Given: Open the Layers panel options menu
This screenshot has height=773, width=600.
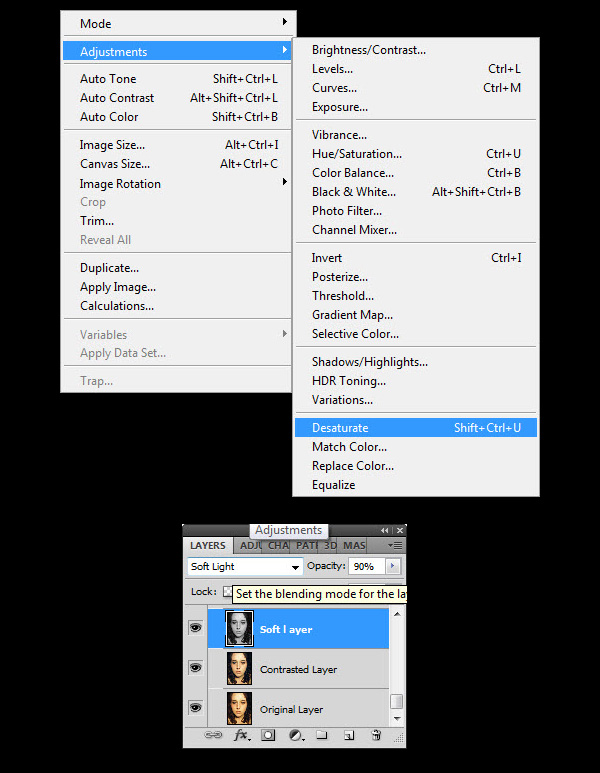Looking at the screenshot, I should (395, 545).
